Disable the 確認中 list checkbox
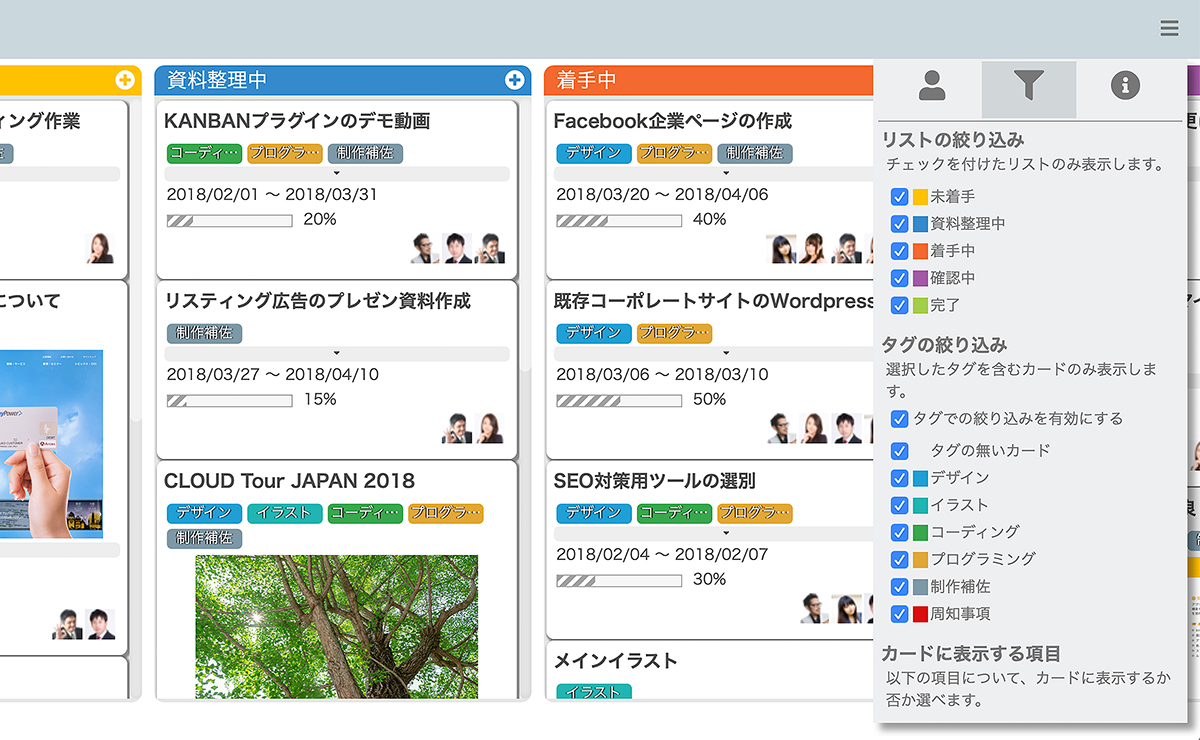 point(899,278)
